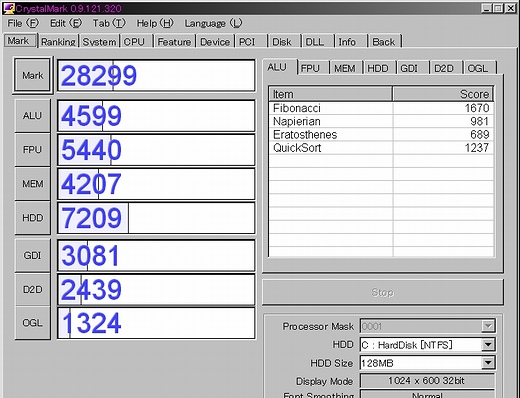Screen dimensions: 520x398
Task: Click the OGL score bar 1324
Action: tap(156, 323)
